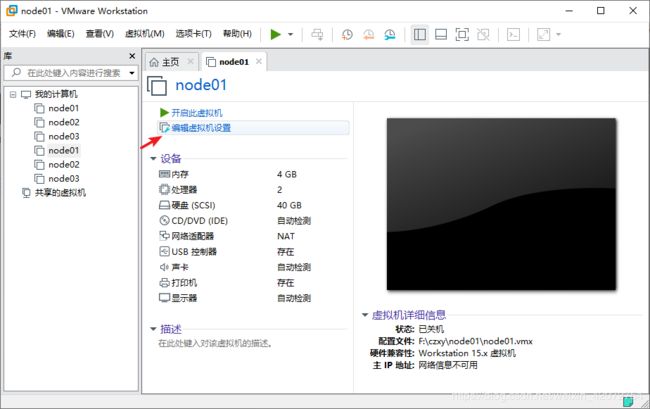Click the library search input field
The width and height of the screenshot is (650, 409).
pos(71,73)
